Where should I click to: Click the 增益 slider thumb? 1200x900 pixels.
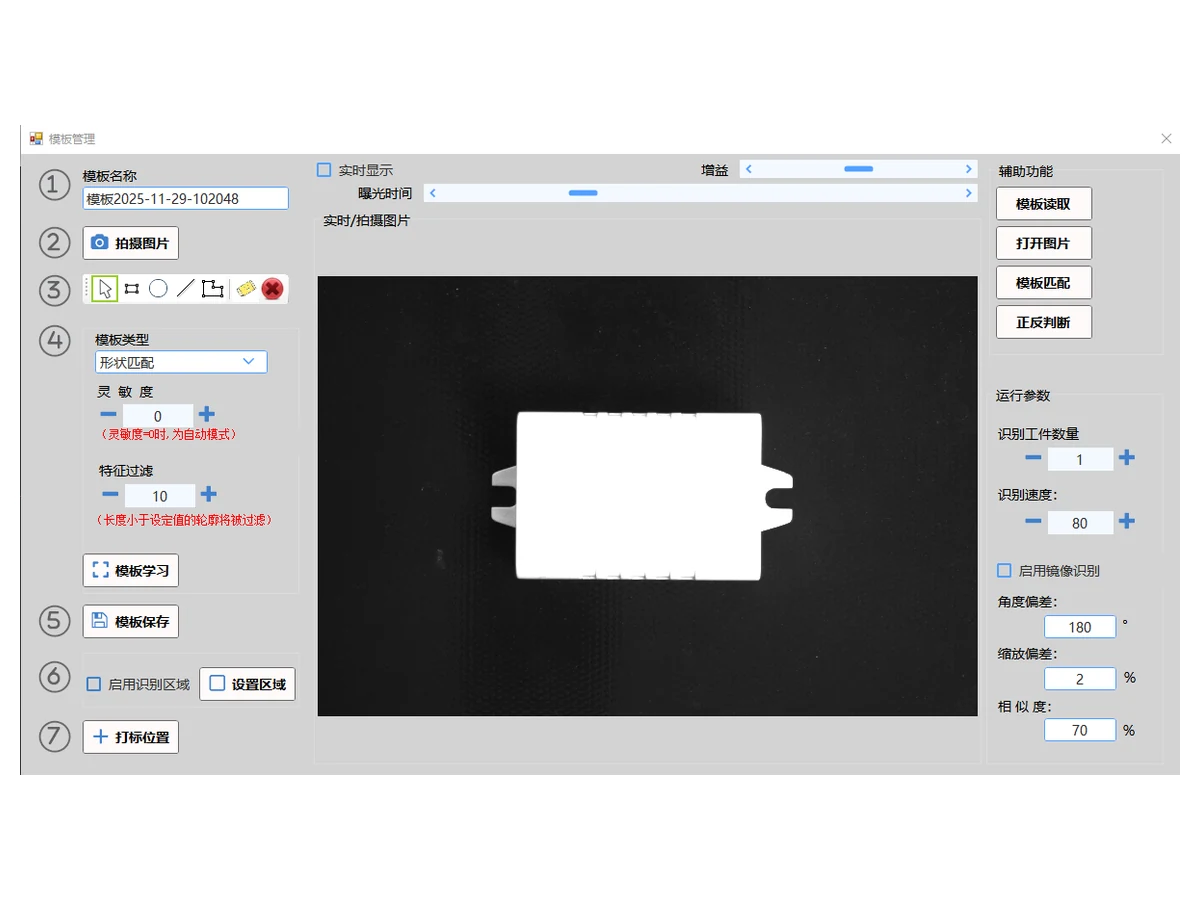pos(858,169)
